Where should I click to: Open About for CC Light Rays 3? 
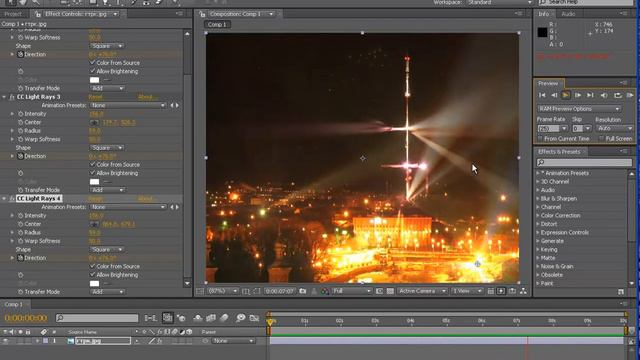click(x=146, y=97)
